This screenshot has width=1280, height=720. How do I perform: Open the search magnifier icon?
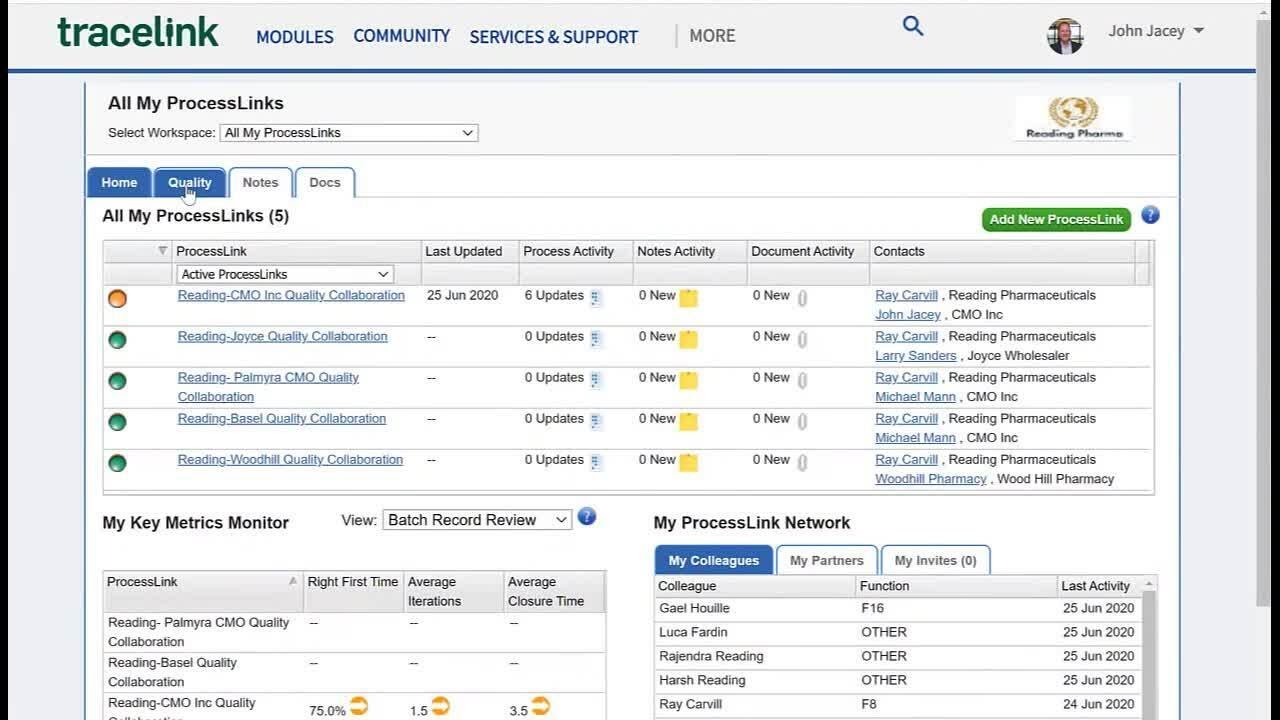coord(913,27)
